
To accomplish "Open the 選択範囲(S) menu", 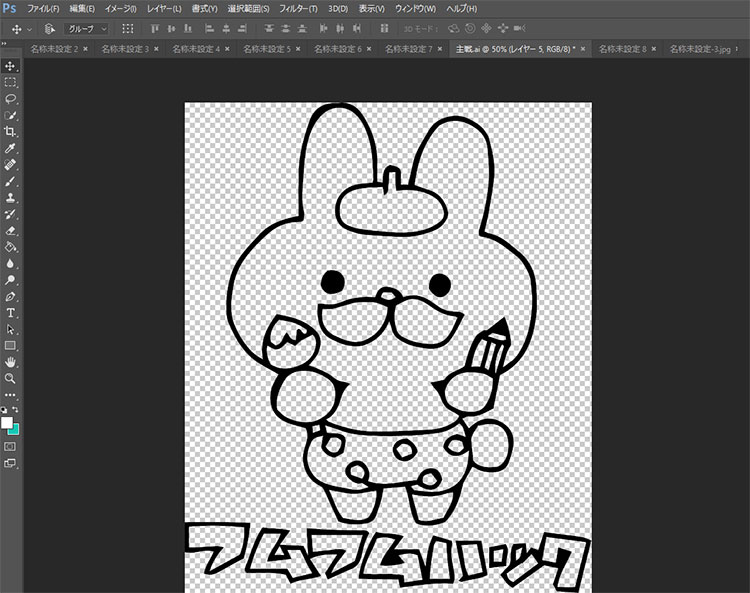I will (248, 9).
